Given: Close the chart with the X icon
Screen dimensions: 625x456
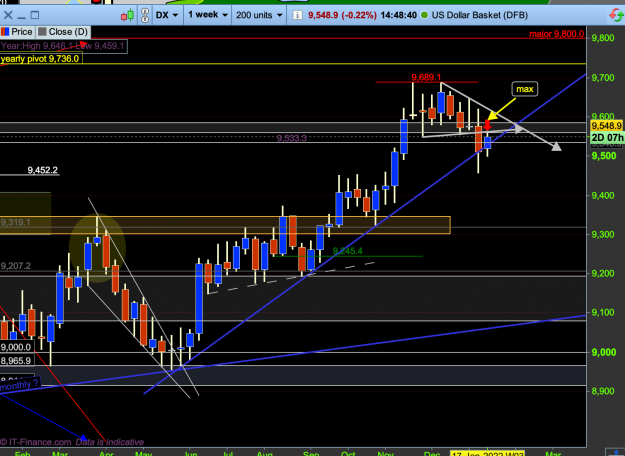Looking at the screenshot, I should (x=8, y=15).
